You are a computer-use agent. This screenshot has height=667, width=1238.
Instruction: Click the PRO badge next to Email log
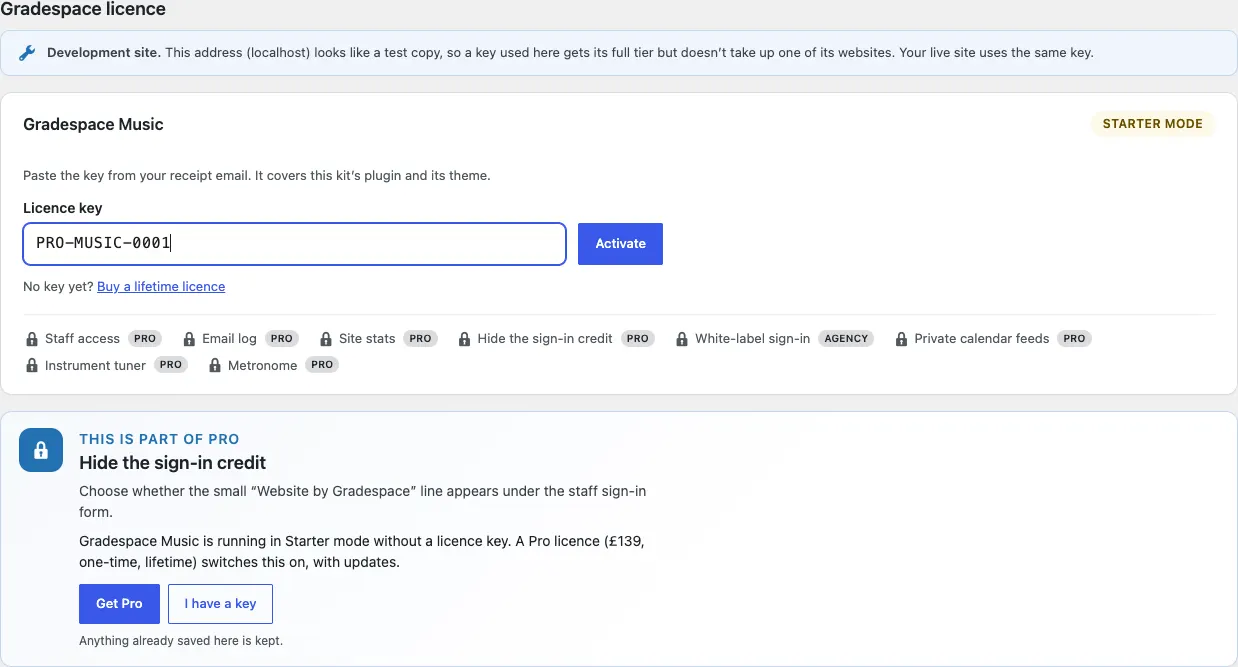282,339
